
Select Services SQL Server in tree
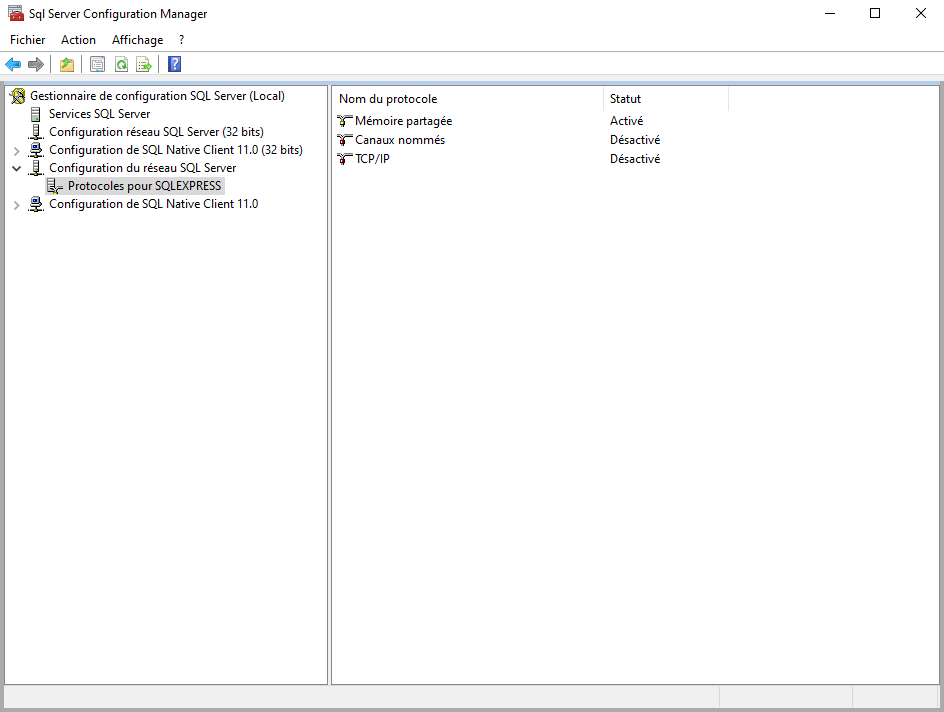99,114
